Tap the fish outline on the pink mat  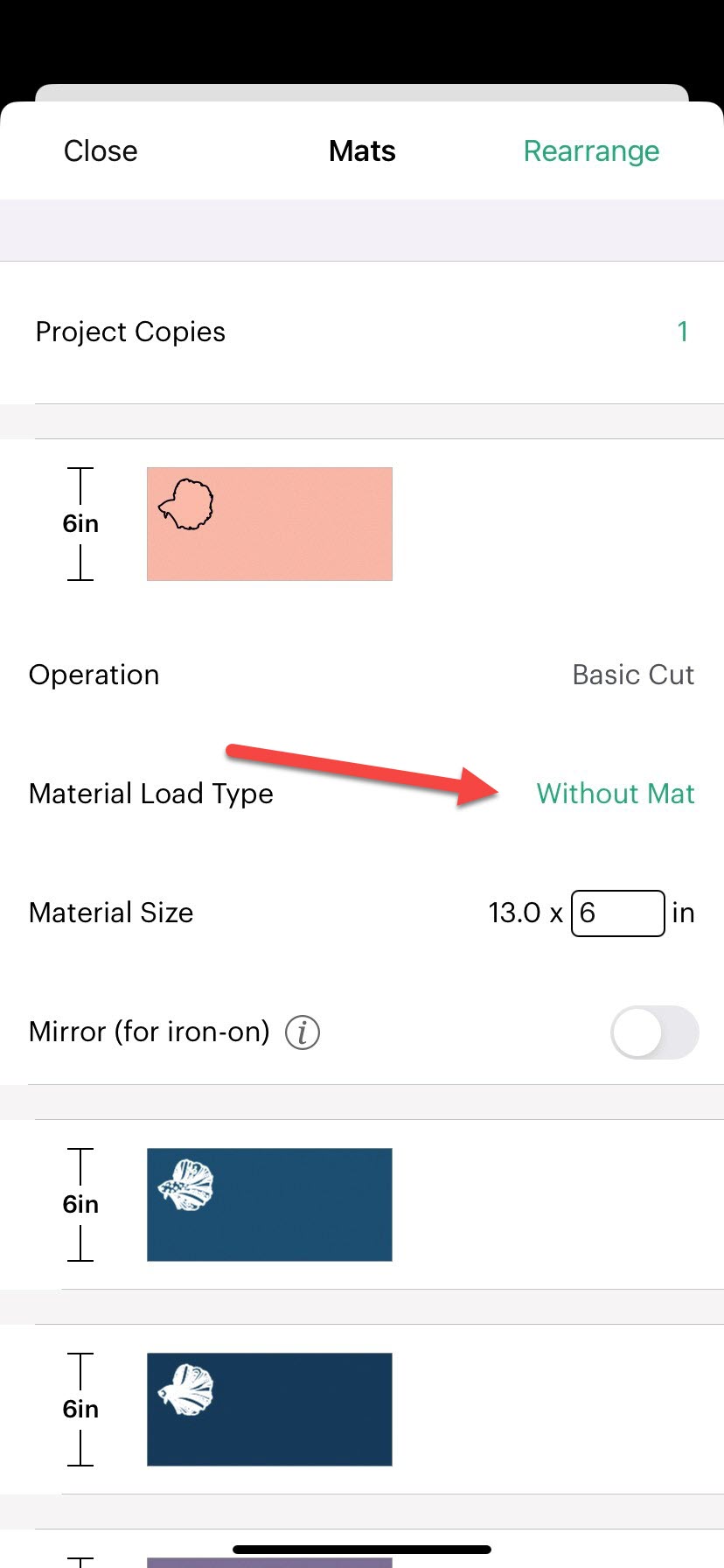point(186,506)
